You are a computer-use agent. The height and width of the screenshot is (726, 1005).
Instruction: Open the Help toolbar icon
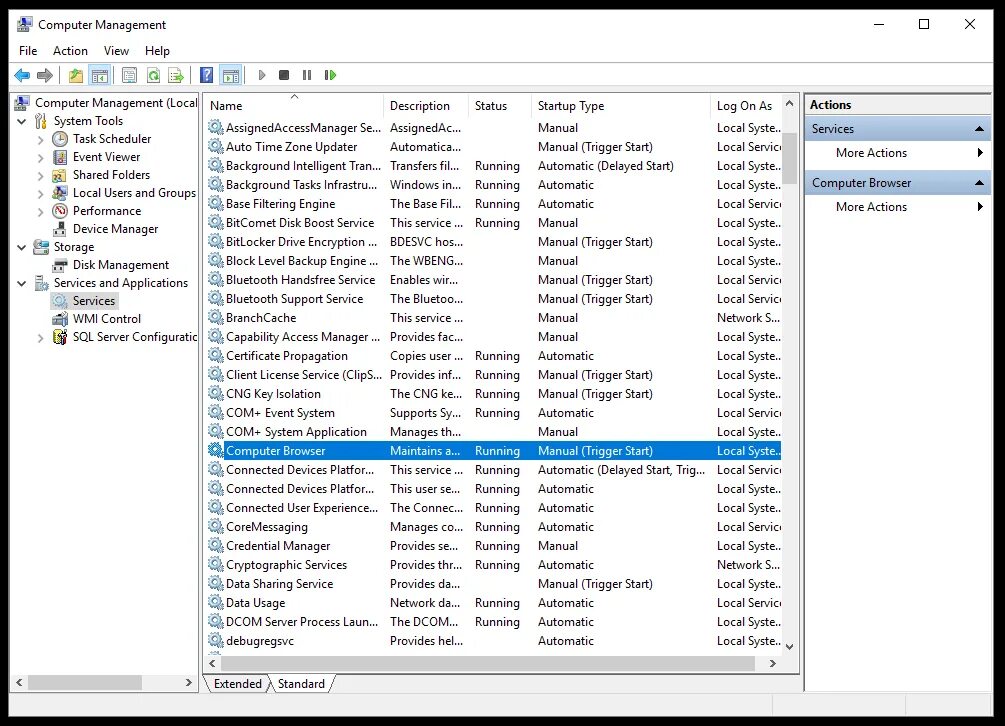pos(206,76)
